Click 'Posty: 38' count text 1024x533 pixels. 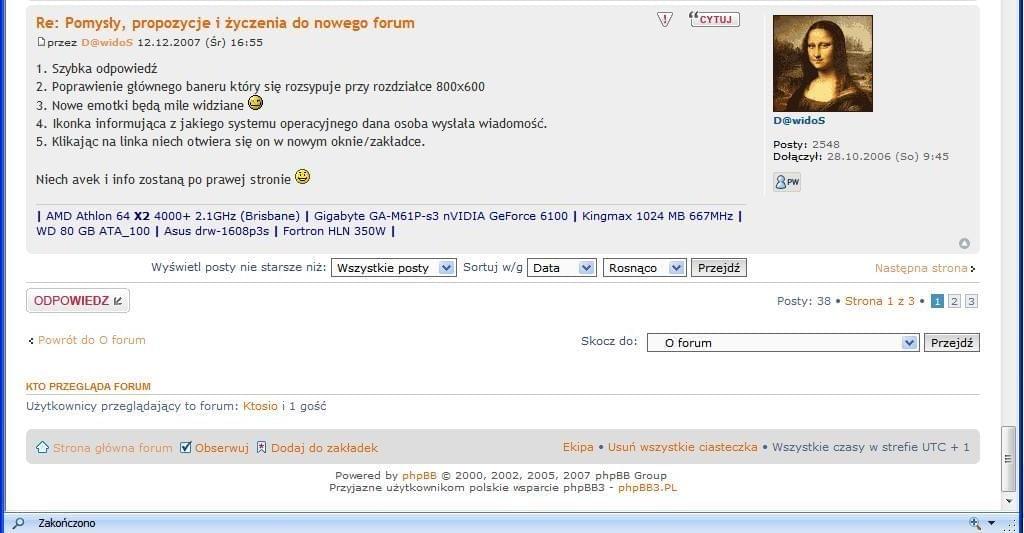click(803, 301)
